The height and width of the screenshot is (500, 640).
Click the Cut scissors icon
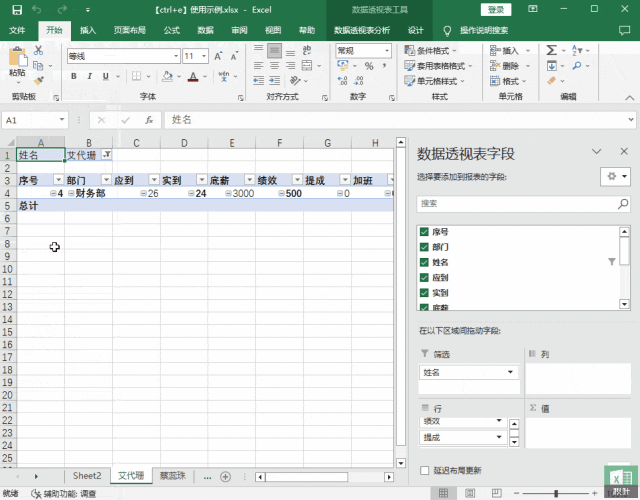[38, 51]
